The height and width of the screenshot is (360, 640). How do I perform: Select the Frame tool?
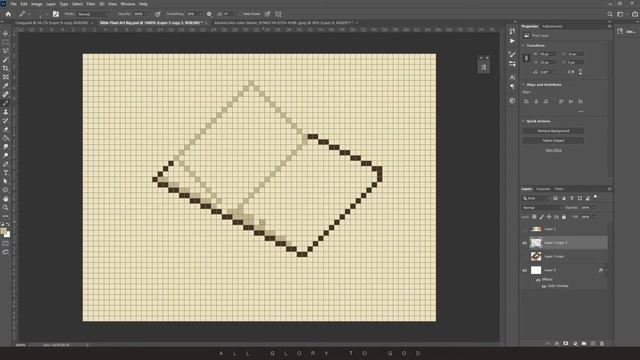click(6, 77)
